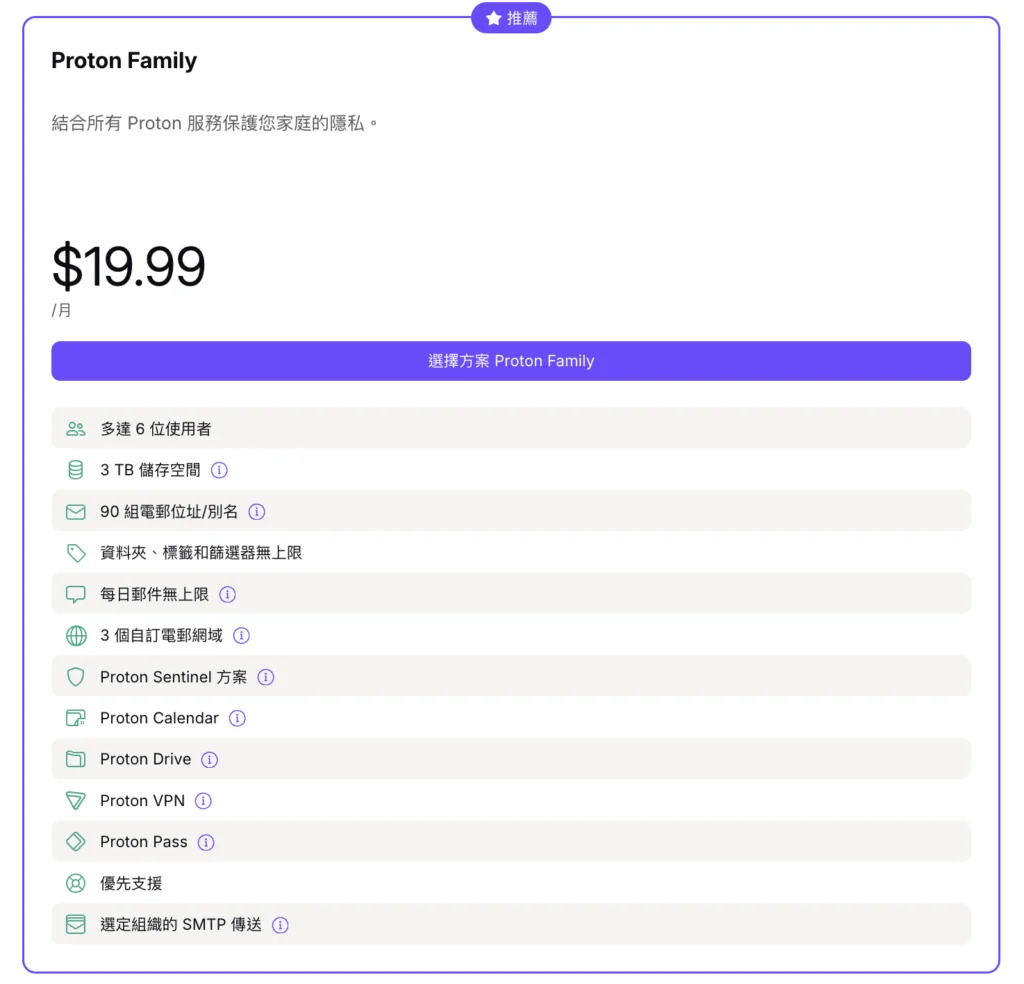
Task: Show info for 3 custom email domains
Action: (x=241, y=635)
